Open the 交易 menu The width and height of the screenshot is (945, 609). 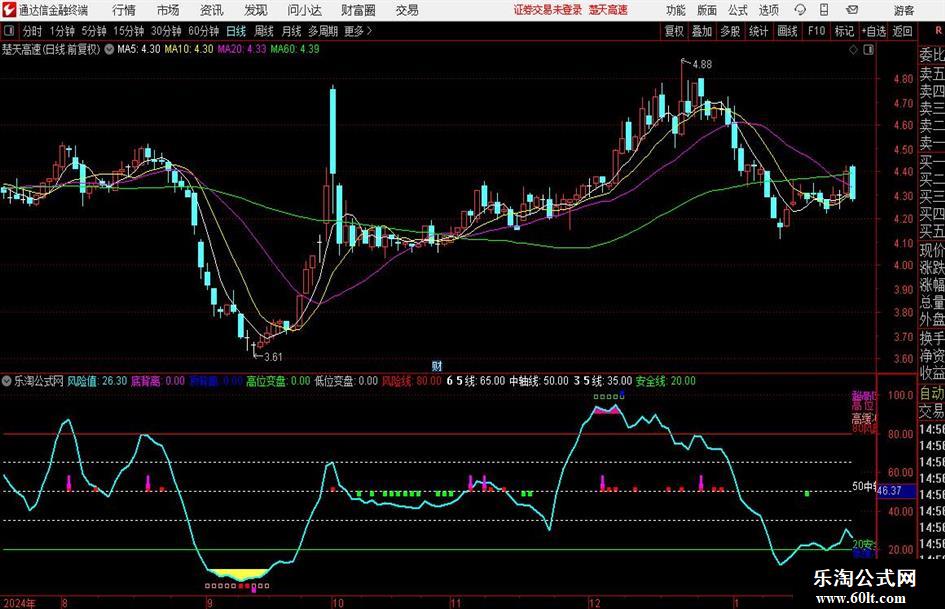point(407,10)
